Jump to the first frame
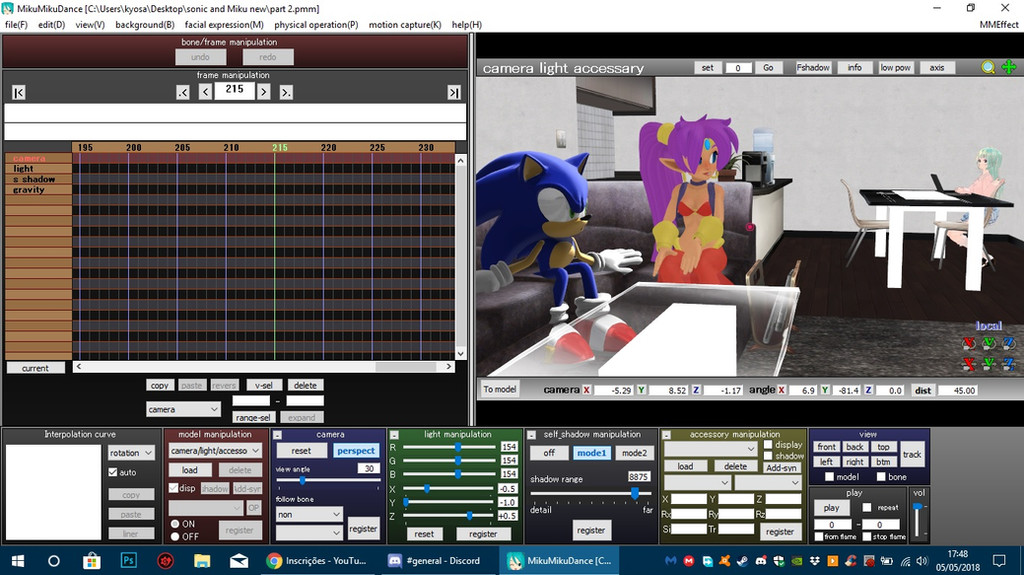This screenshot has height=575, width=1024. (19, 93)
